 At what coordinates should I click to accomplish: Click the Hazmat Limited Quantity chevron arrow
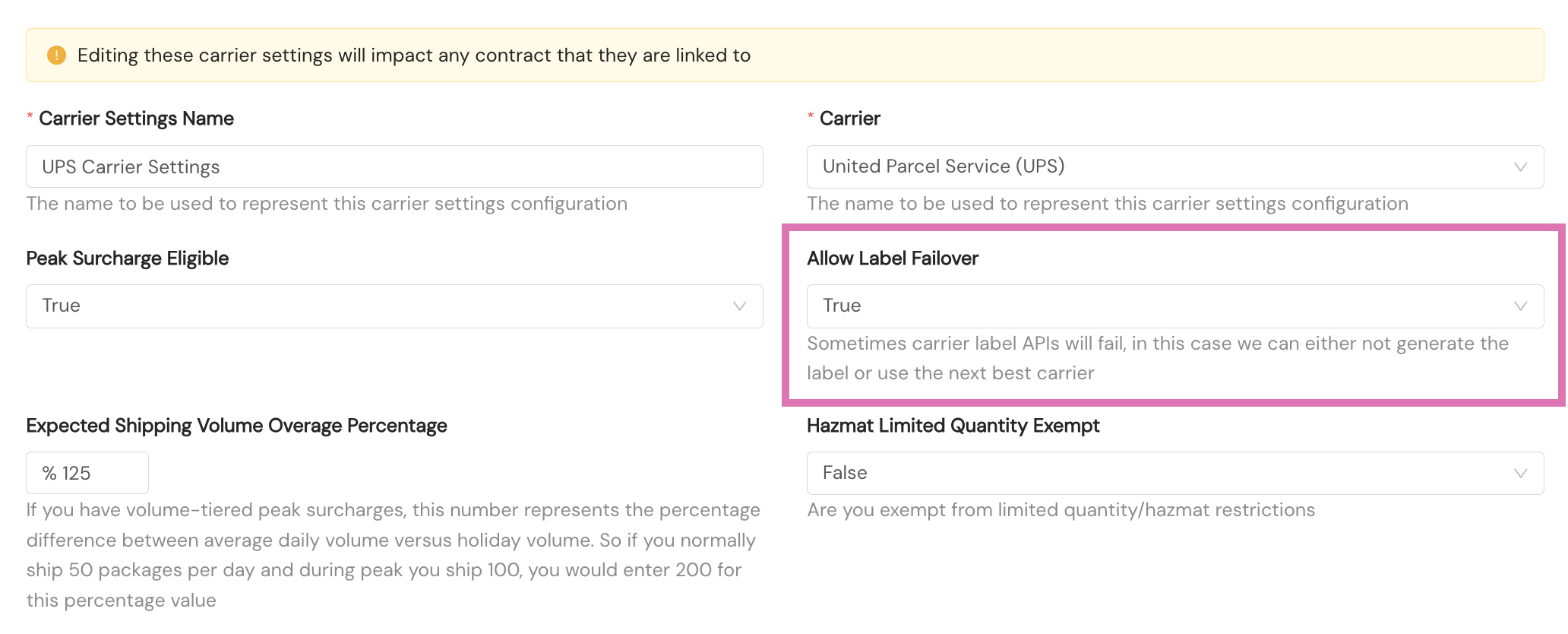point(1520,474)
